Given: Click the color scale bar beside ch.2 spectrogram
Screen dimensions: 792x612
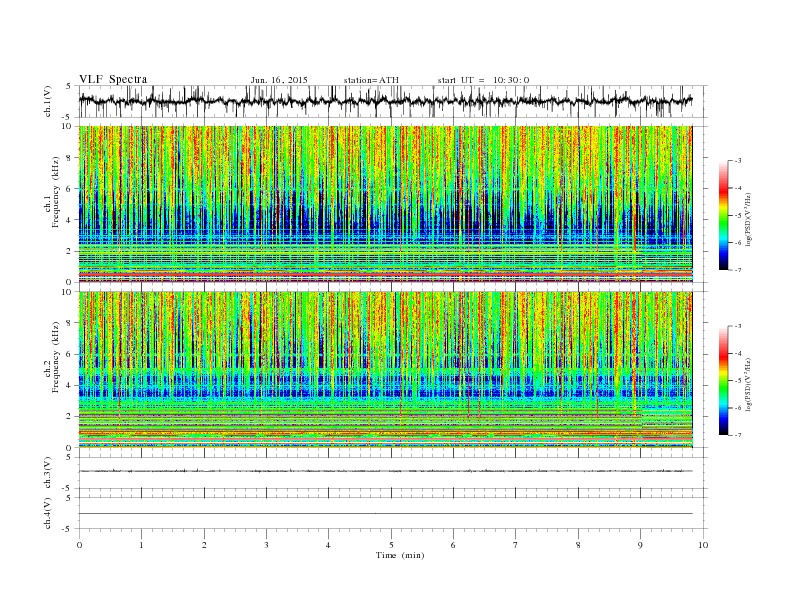Looking at the screenshot, I should [724, 380].
